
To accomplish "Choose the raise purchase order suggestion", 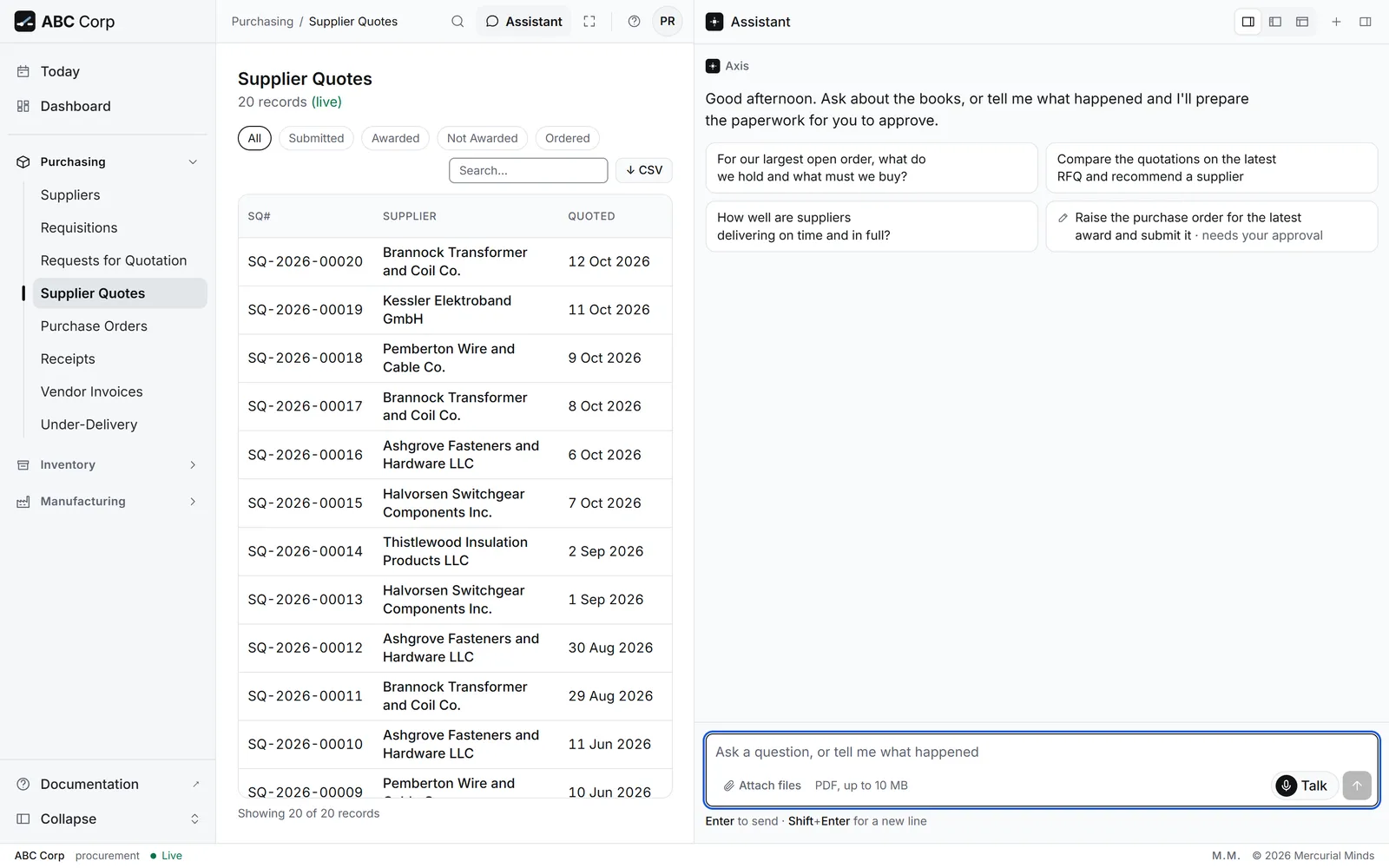I will [x=1211, y=227].
